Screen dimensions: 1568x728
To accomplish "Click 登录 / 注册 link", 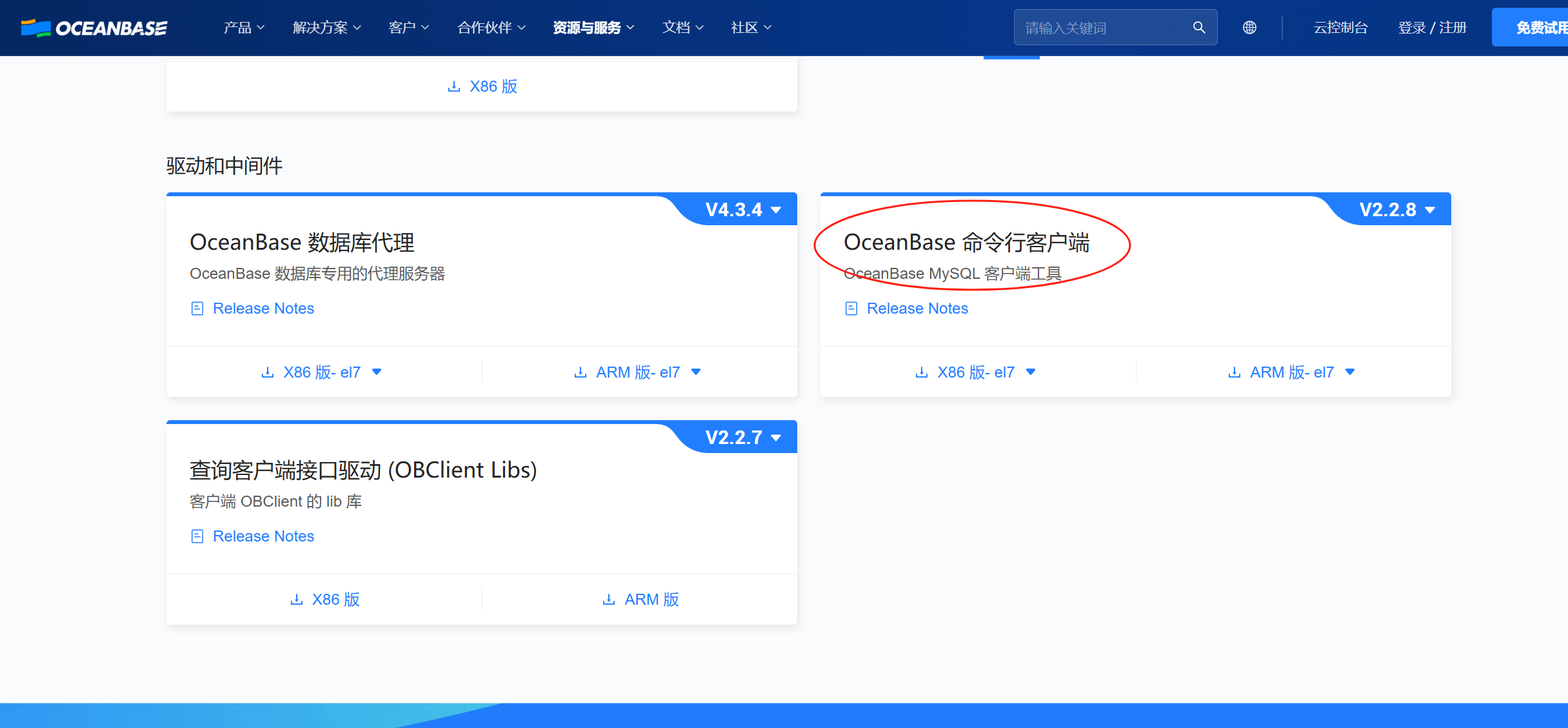I will point(1432,28).
